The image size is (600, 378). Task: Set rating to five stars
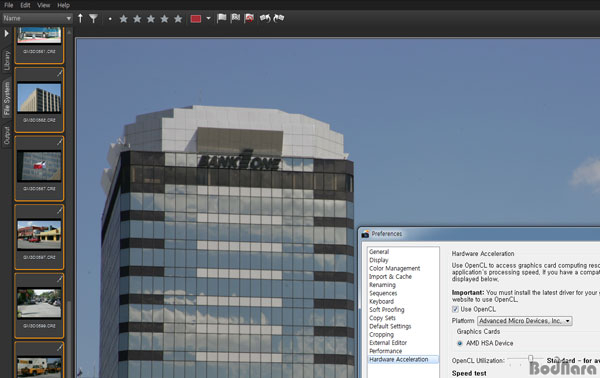pyautogui.click(x=178, y=18)
